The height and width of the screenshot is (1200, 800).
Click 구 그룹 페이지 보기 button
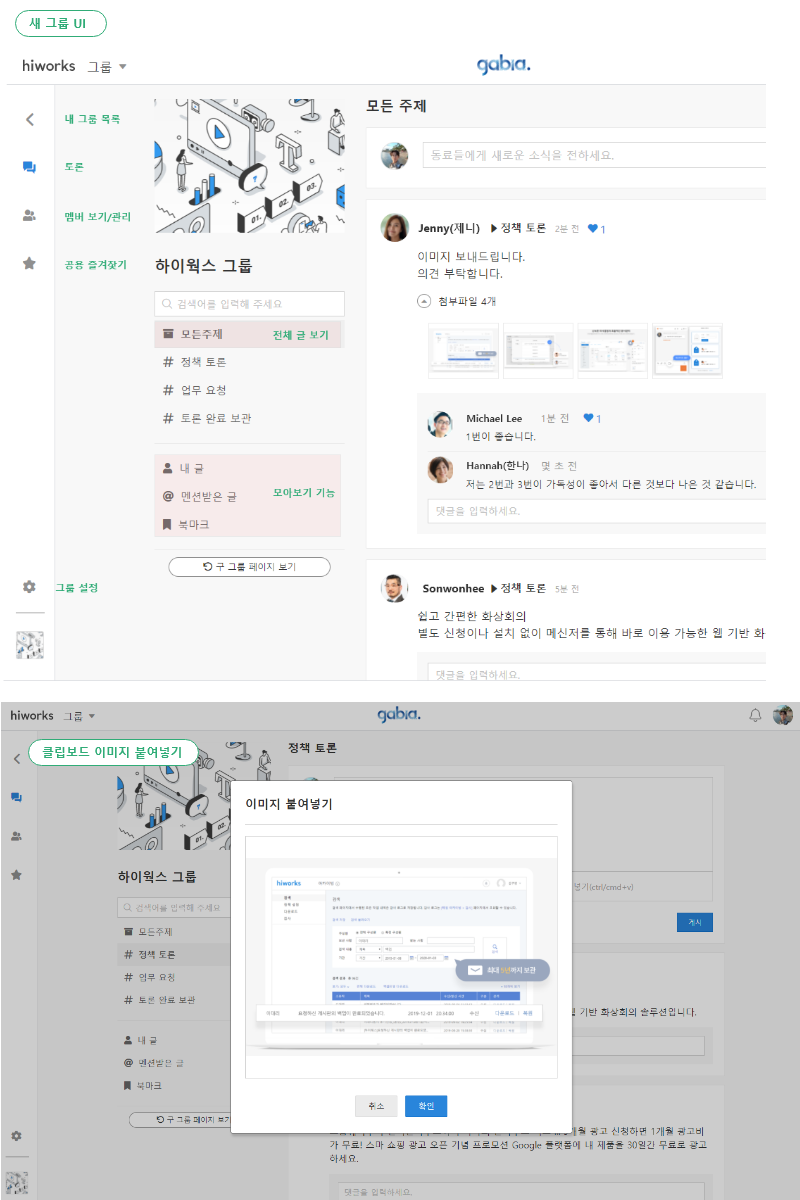[249, 567]
